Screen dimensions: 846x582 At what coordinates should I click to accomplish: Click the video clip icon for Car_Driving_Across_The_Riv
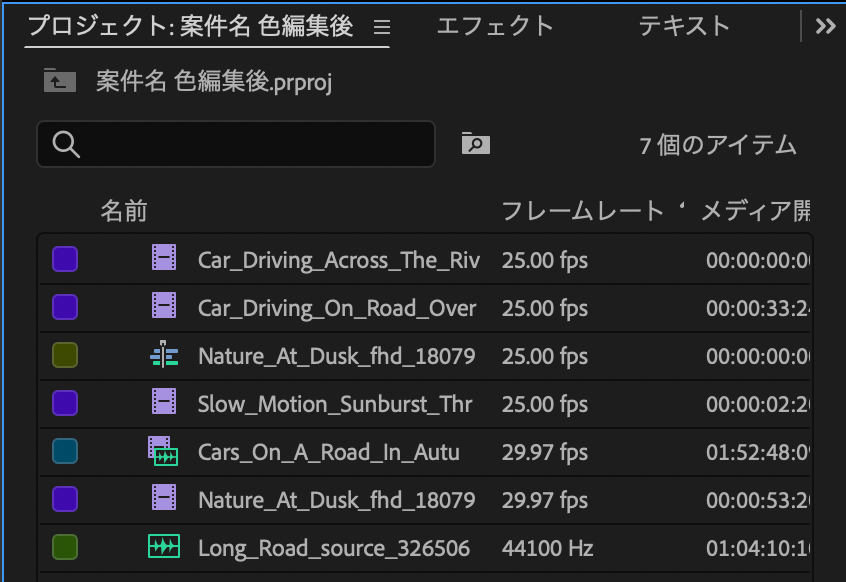pos(164,260)
